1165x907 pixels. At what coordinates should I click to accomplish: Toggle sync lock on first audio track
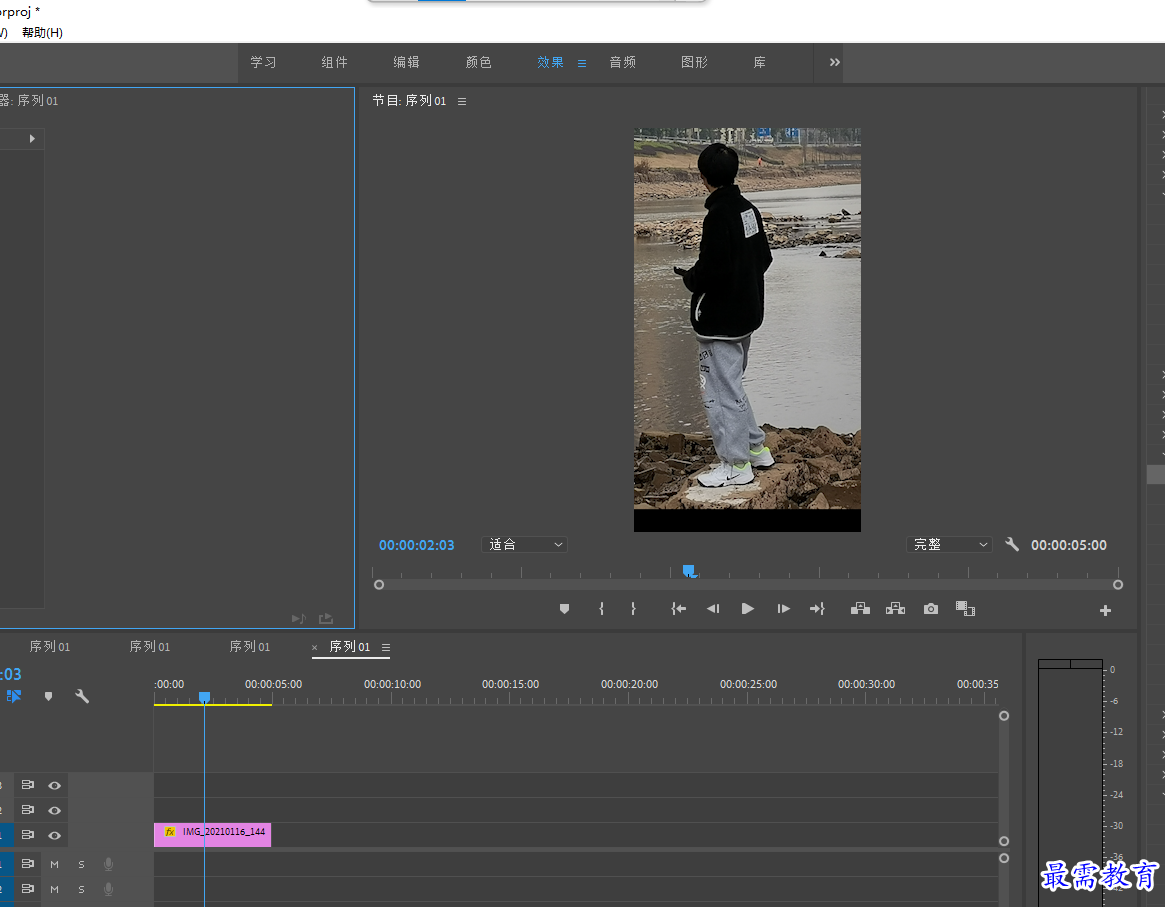pyautogui.click(x=27, y=864)
